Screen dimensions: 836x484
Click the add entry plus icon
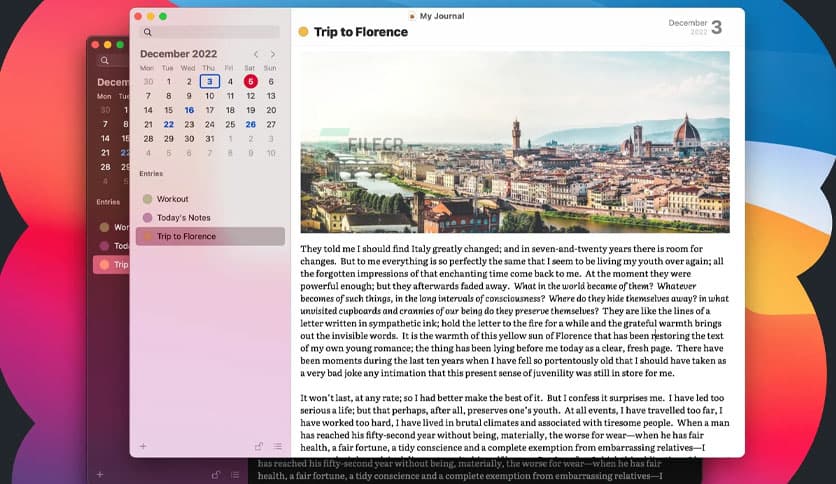click(143, 446)
